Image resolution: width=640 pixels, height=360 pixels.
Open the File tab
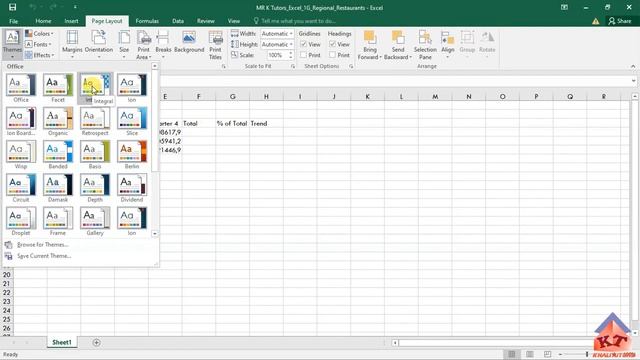(x=13, y=21)
